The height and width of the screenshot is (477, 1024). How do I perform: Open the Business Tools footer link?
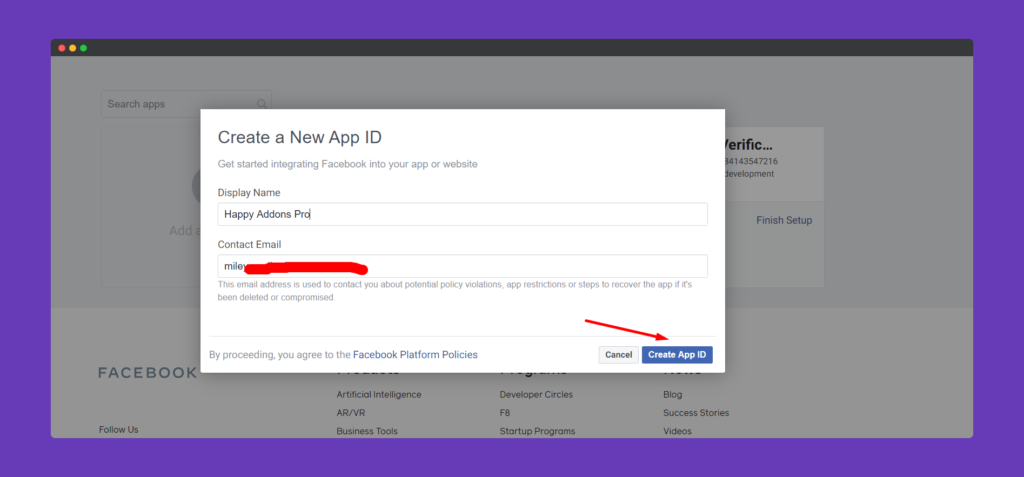tap(367, 431)
